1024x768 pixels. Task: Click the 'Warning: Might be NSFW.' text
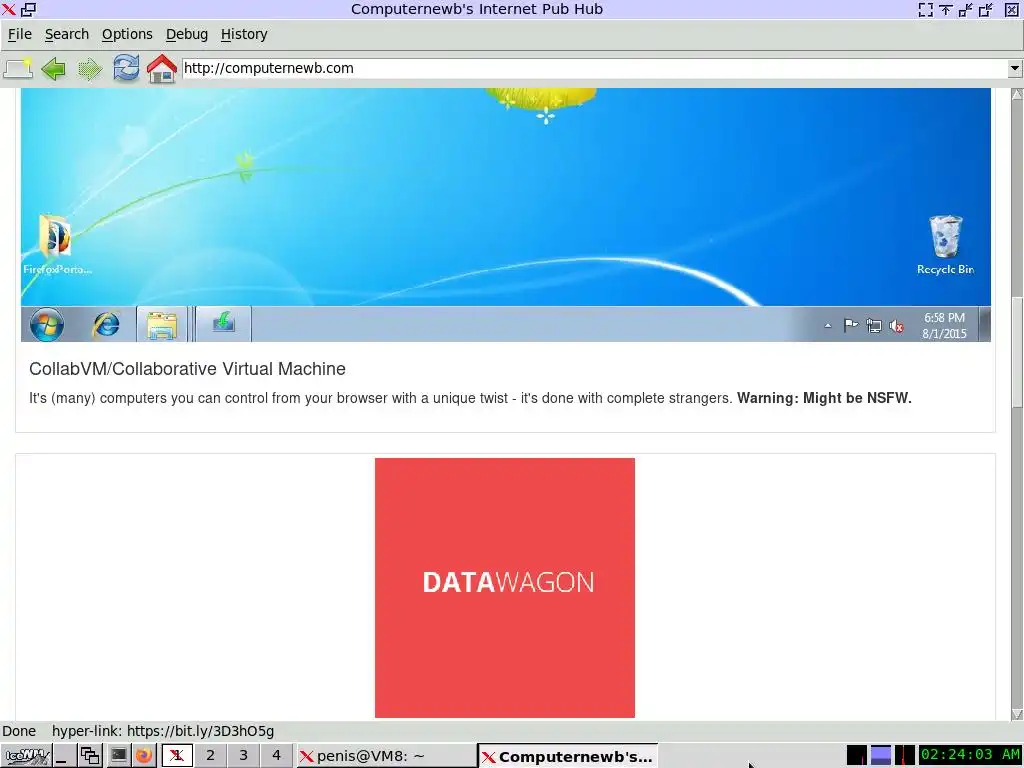point(824,398)
